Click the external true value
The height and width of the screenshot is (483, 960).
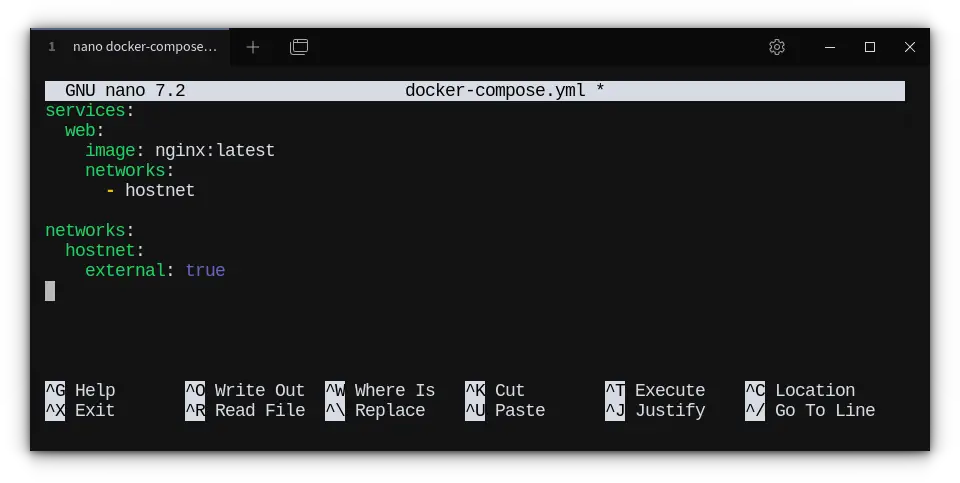click(205, 270)
